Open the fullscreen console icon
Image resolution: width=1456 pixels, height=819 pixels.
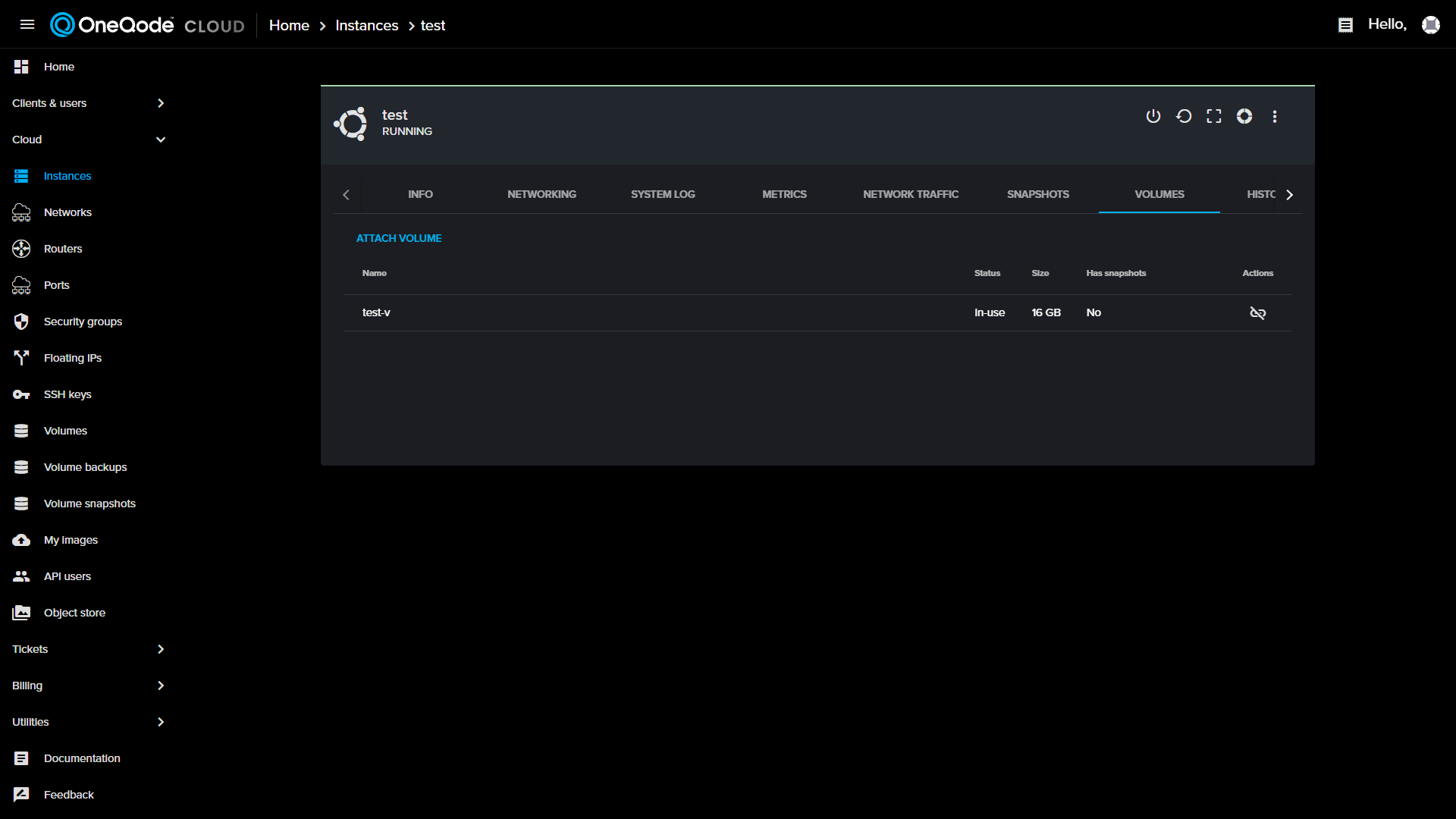(x=1213, y=116)
